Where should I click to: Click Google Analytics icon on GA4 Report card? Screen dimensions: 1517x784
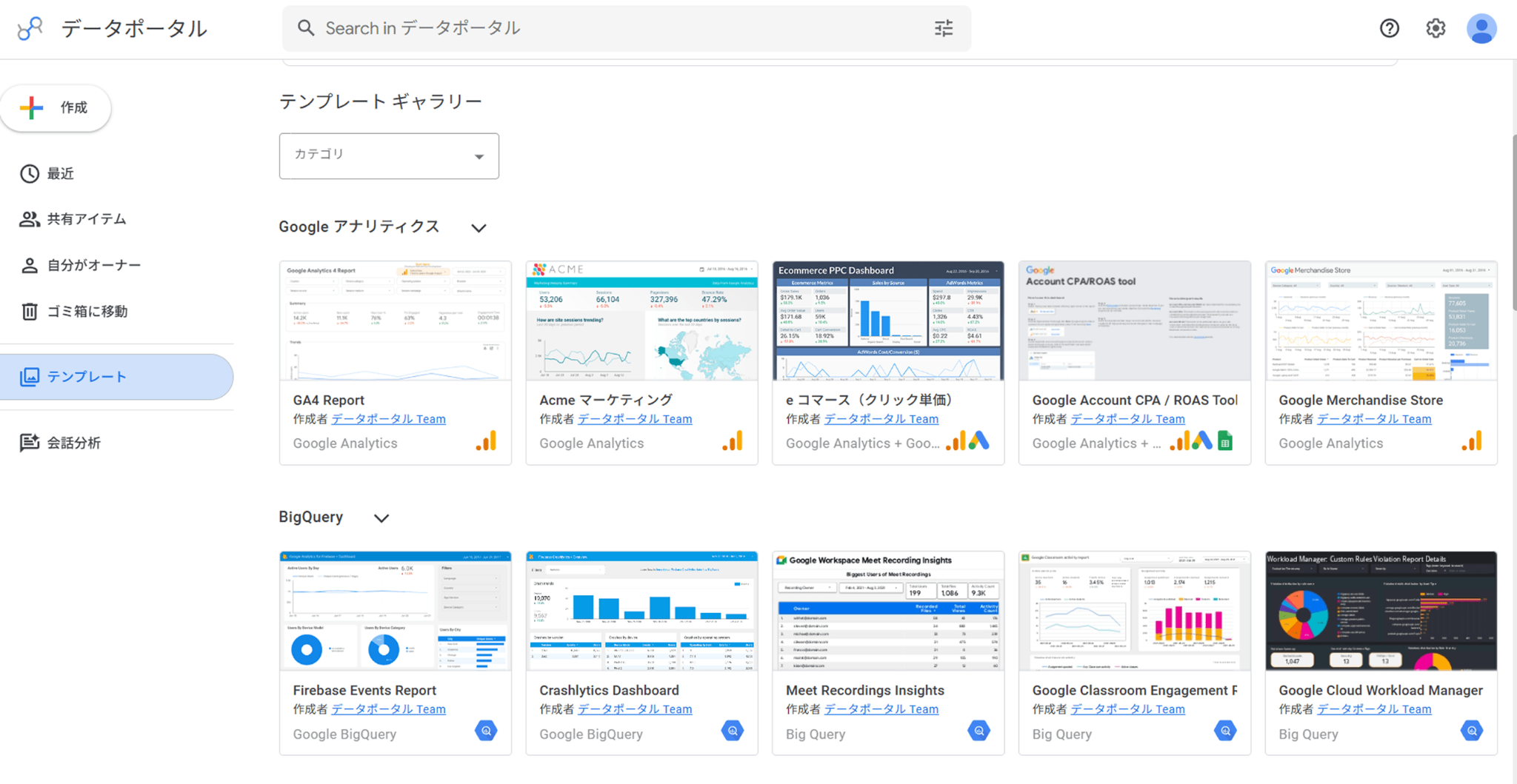(x=487, y=441)
